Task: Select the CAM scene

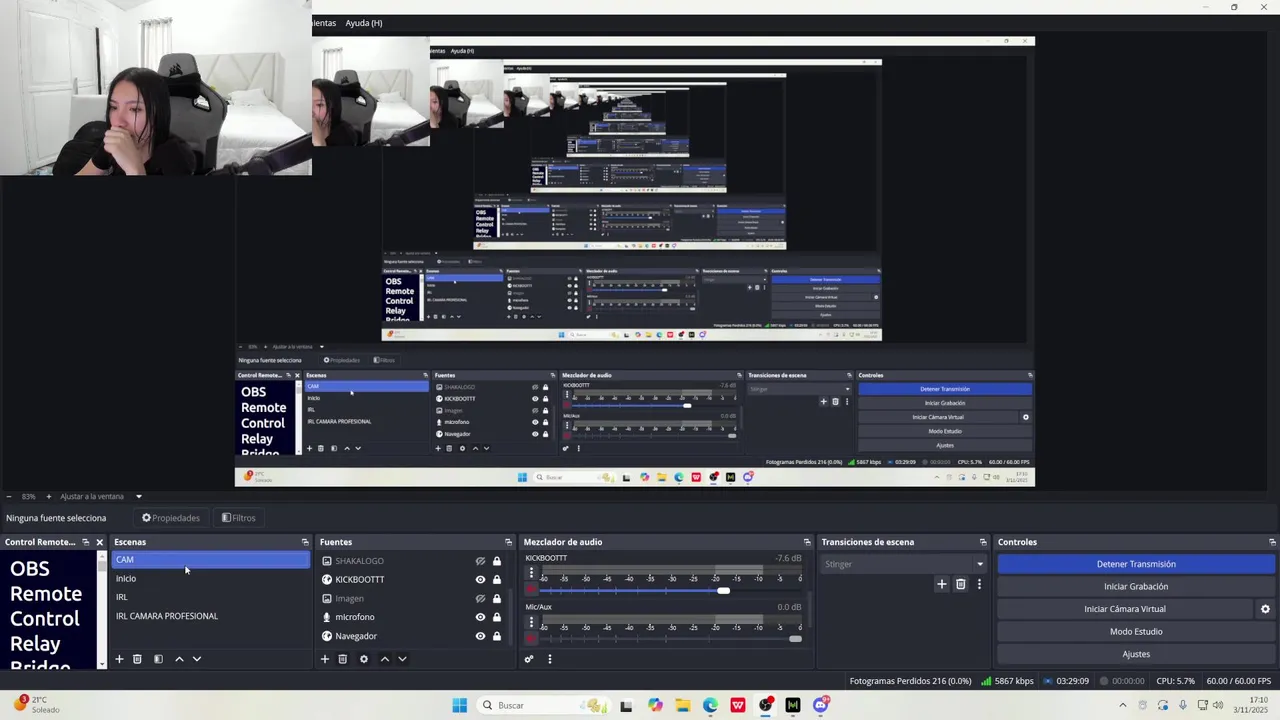Action: point(211,560)
